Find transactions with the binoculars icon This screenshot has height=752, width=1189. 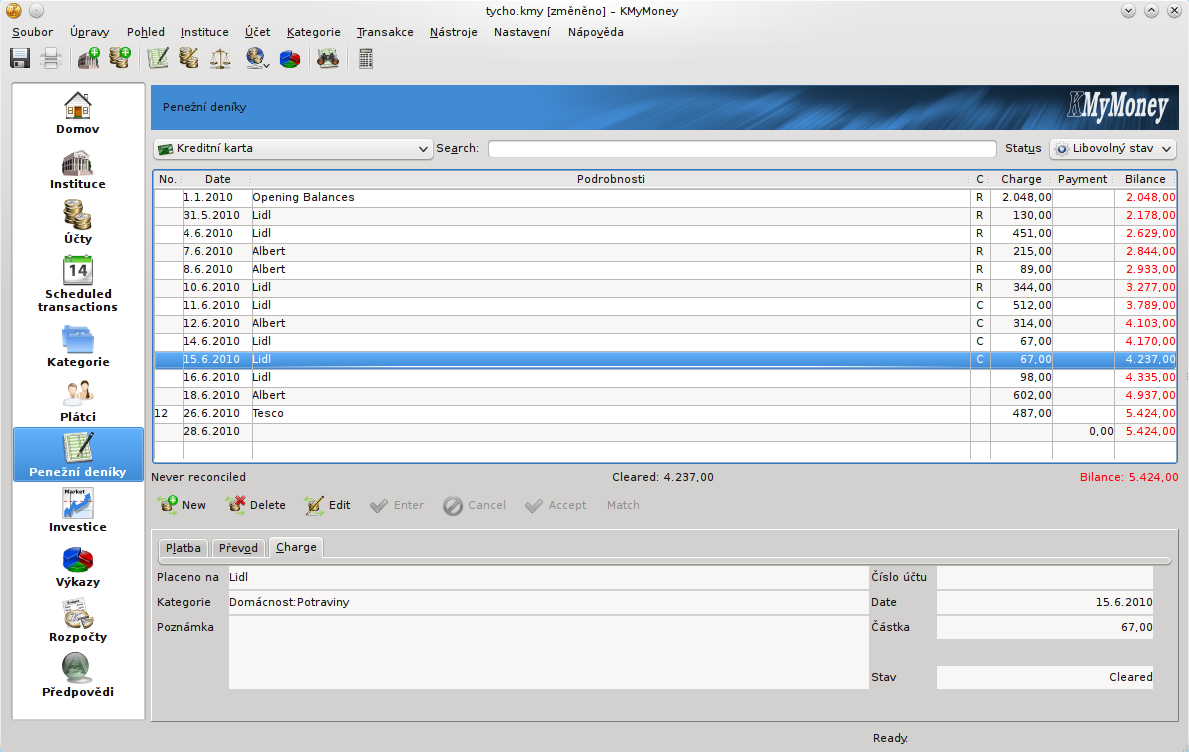click(x=328, y=58)
